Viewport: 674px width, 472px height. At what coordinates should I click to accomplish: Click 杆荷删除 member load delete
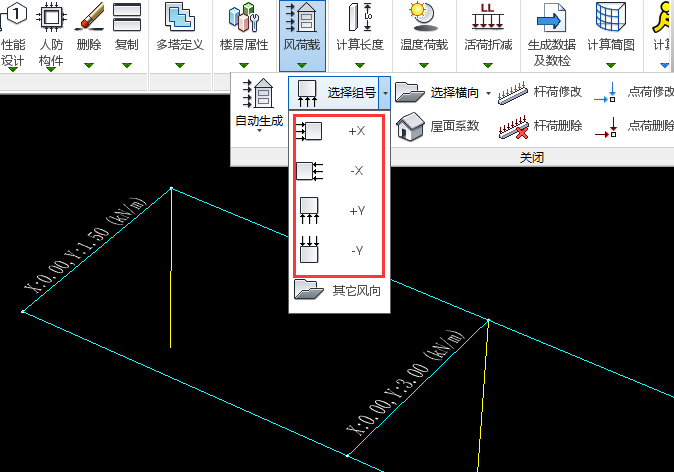(540, 126)
